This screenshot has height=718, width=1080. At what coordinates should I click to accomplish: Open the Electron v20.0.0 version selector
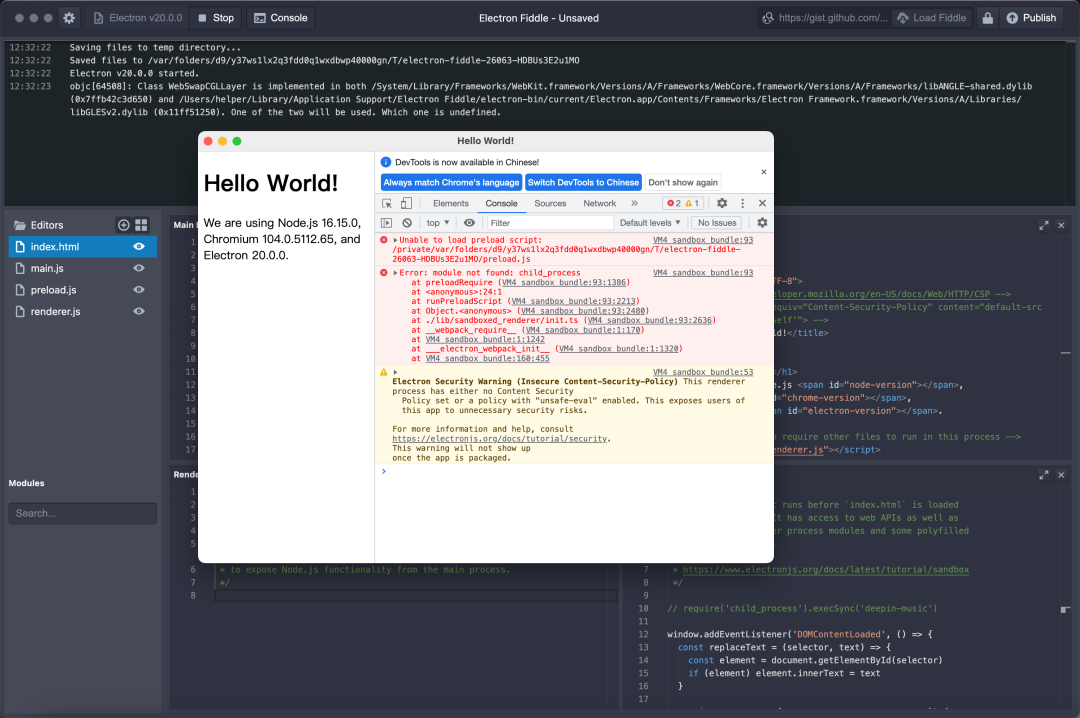coord(138,18)
